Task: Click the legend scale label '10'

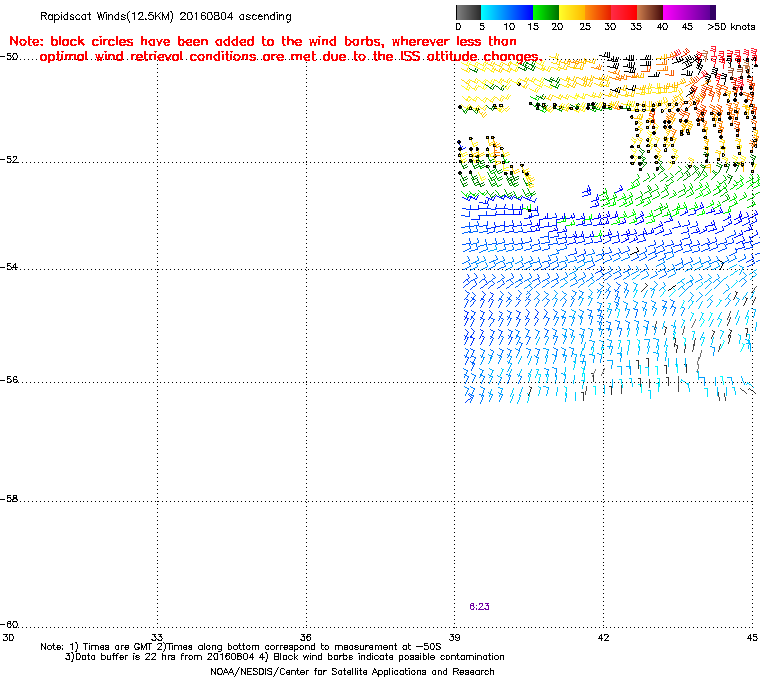Action: [509, 27]
